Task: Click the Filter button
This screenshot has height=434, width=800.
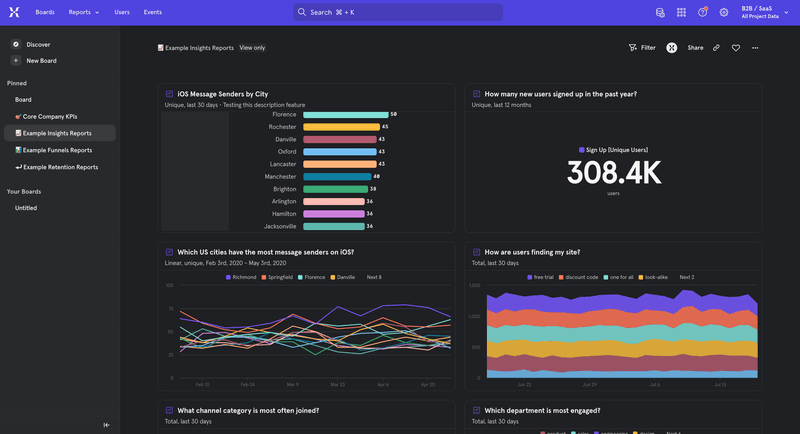Action: (x=642, y=48)
